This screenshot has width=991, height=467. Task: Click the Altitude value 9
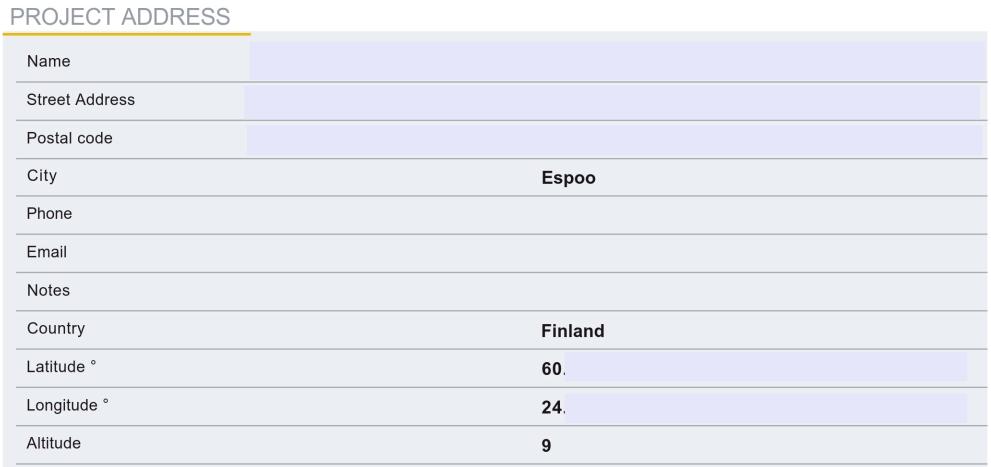(x=546, y=446)
